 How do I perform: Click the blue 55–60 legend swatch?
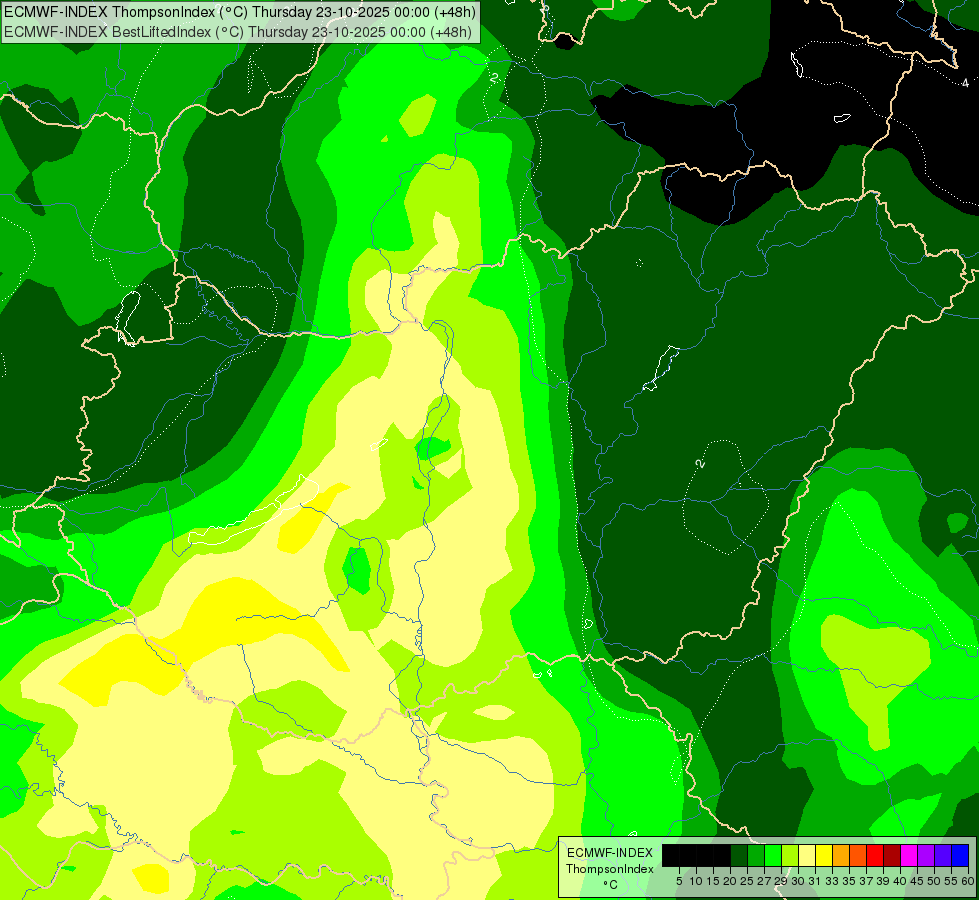[960, 856]
